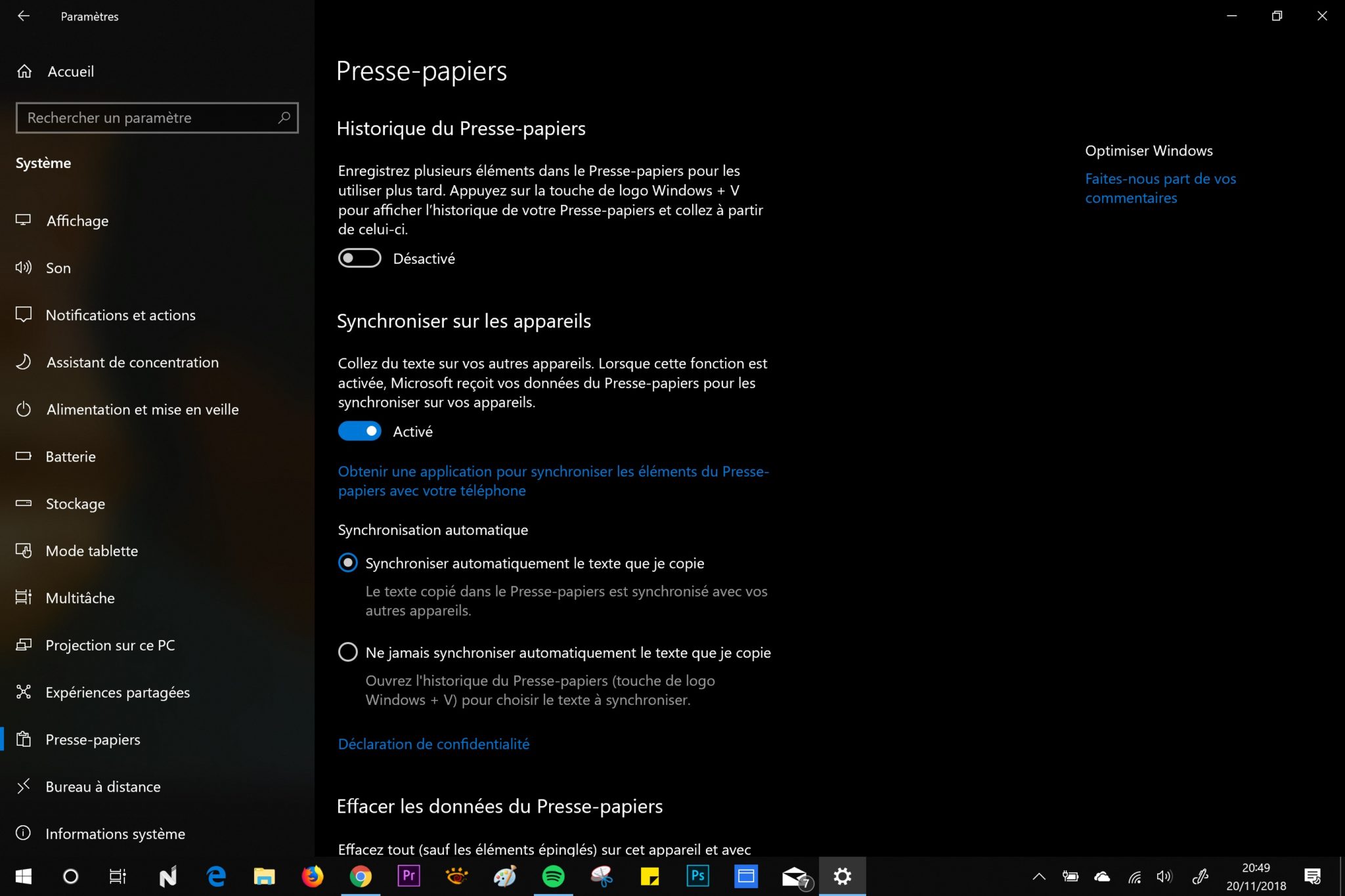The image size is (1345, 896).
Task: Click the Bureau à distance icon
Action: point(24,786)
